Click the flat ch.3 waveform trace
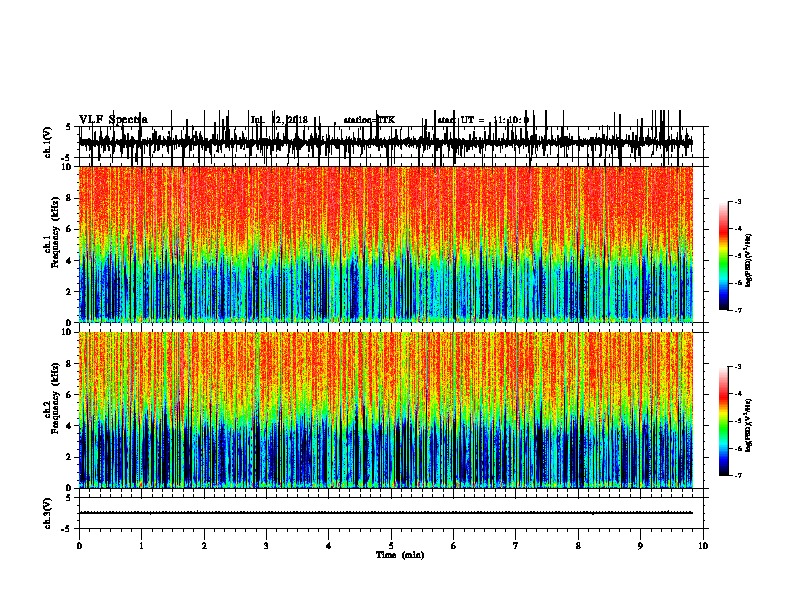Viewport: 792px width, 612px height. point(385,513)
